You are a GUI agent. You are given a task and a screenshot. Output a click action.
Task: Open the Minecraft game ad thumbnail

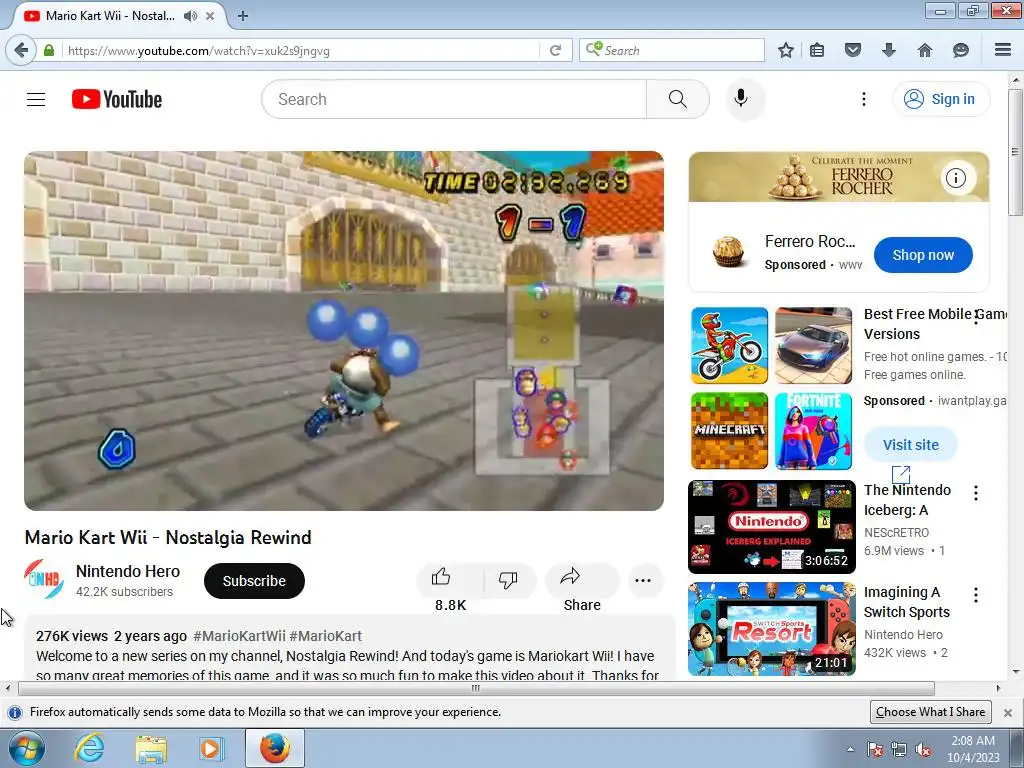729,431
